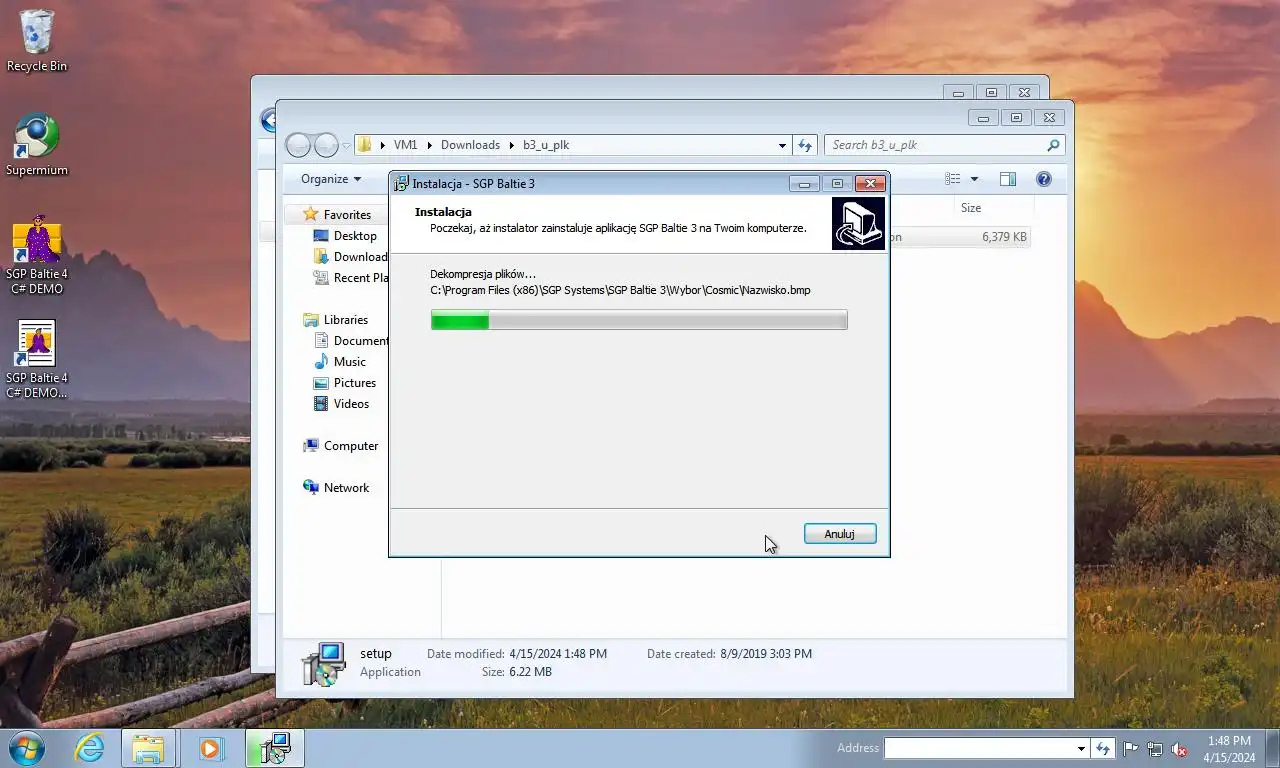Click Downloads in the address breadcrumb
Screen dimensions: 1280x768
coord(470,145)
